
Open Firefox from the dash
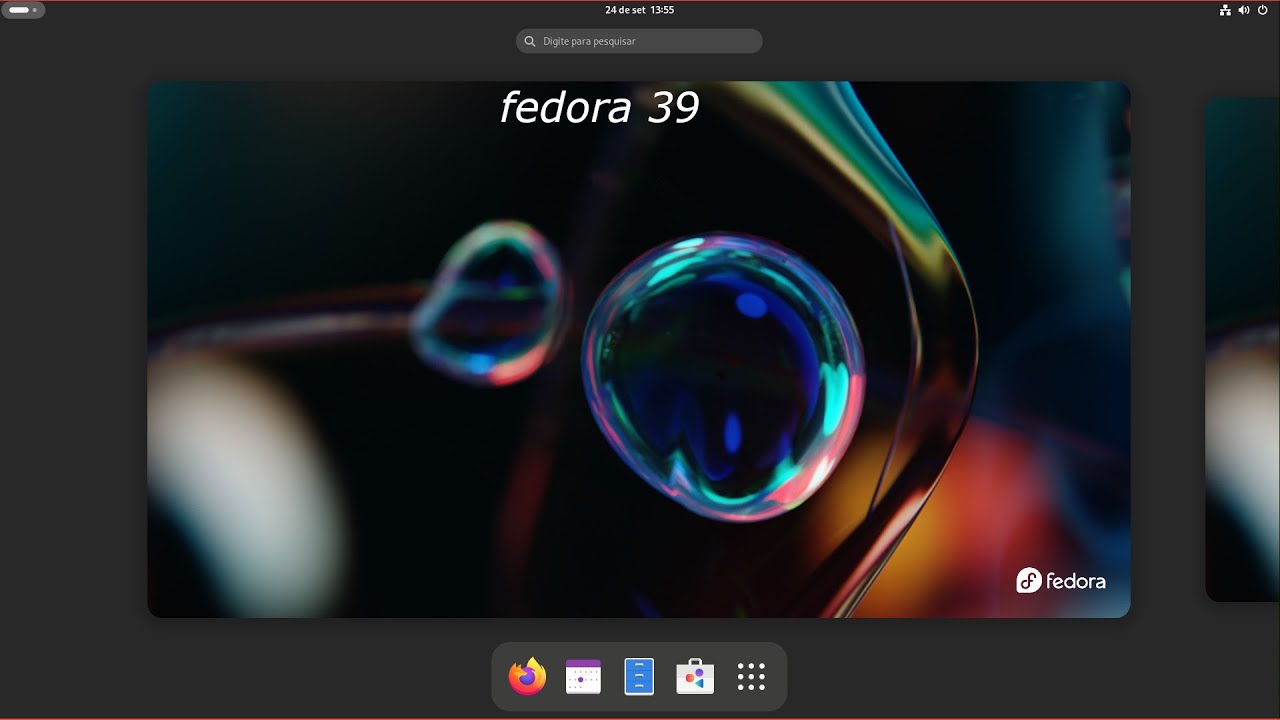(527, 676)
